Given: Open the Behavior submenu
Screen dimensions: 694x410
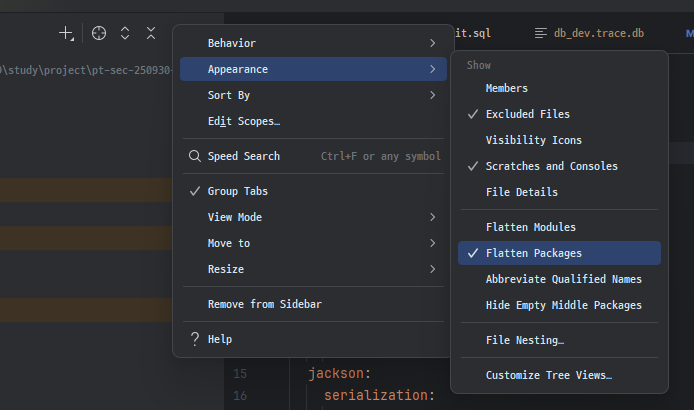Looking at the screenshot, I should click(313, 43).
